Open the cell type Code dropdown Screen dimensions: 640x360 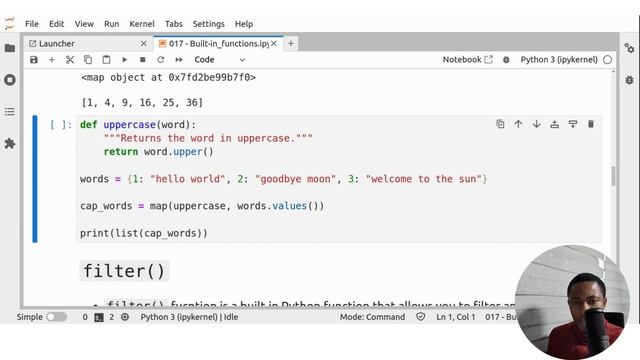click(219, 60)
